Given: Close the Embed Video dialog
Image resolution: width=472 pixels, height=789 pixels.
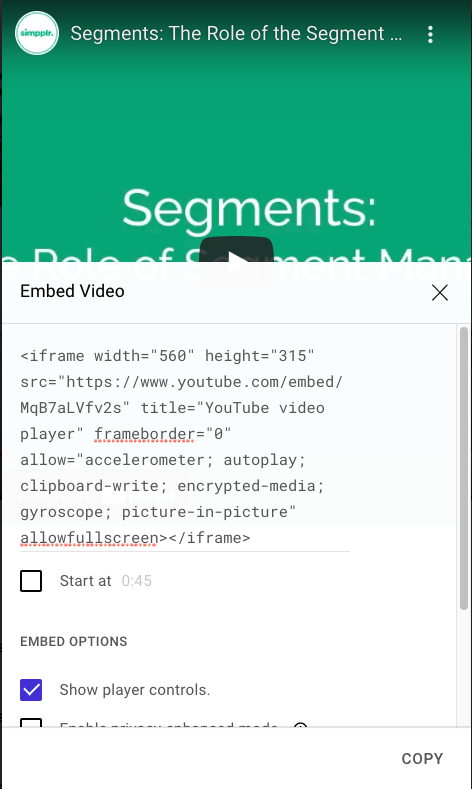Looking at the screenshot, I should click(x=440, y=292).
